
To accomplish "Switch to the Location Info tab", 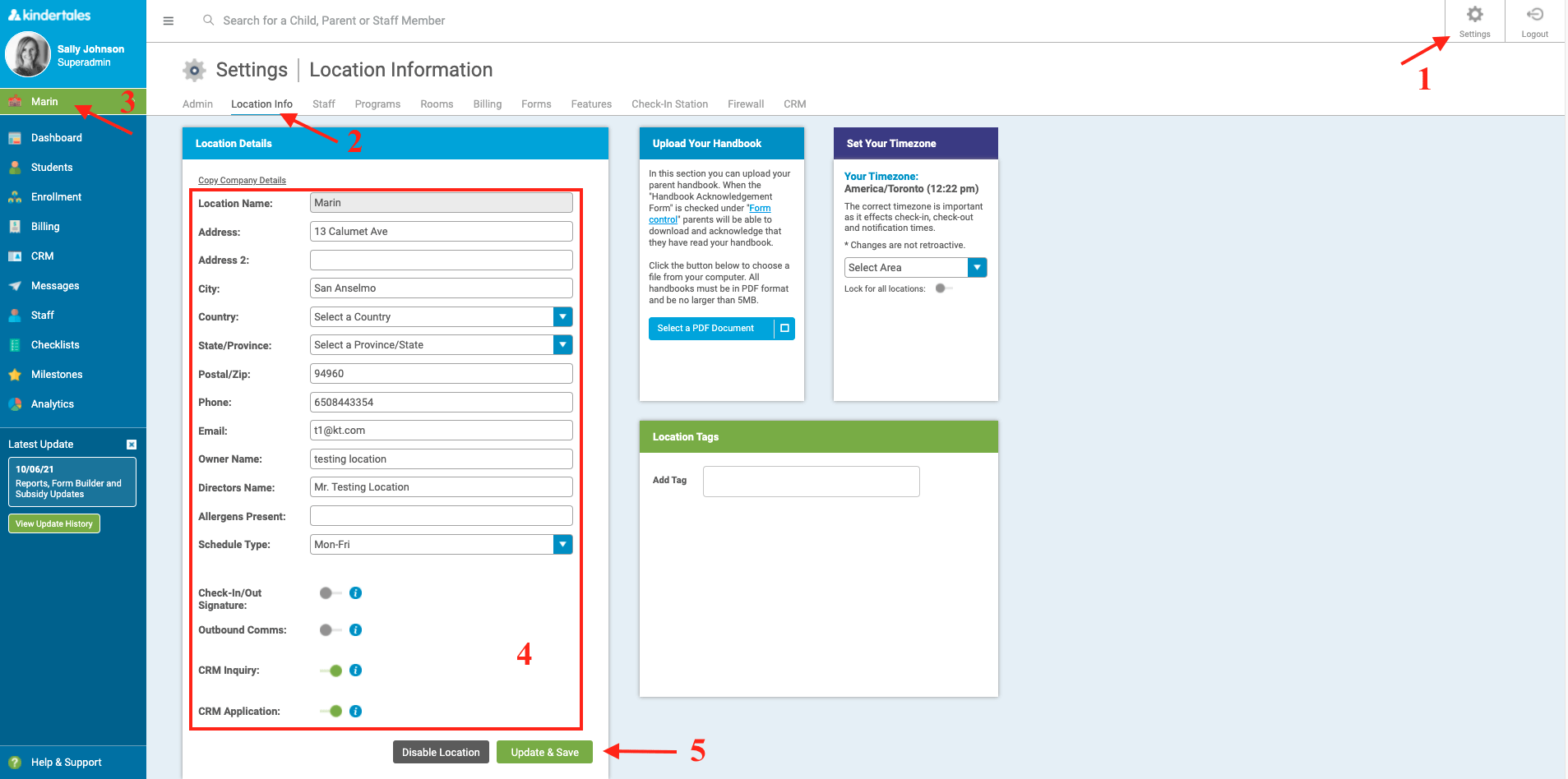I will point(261,104).
